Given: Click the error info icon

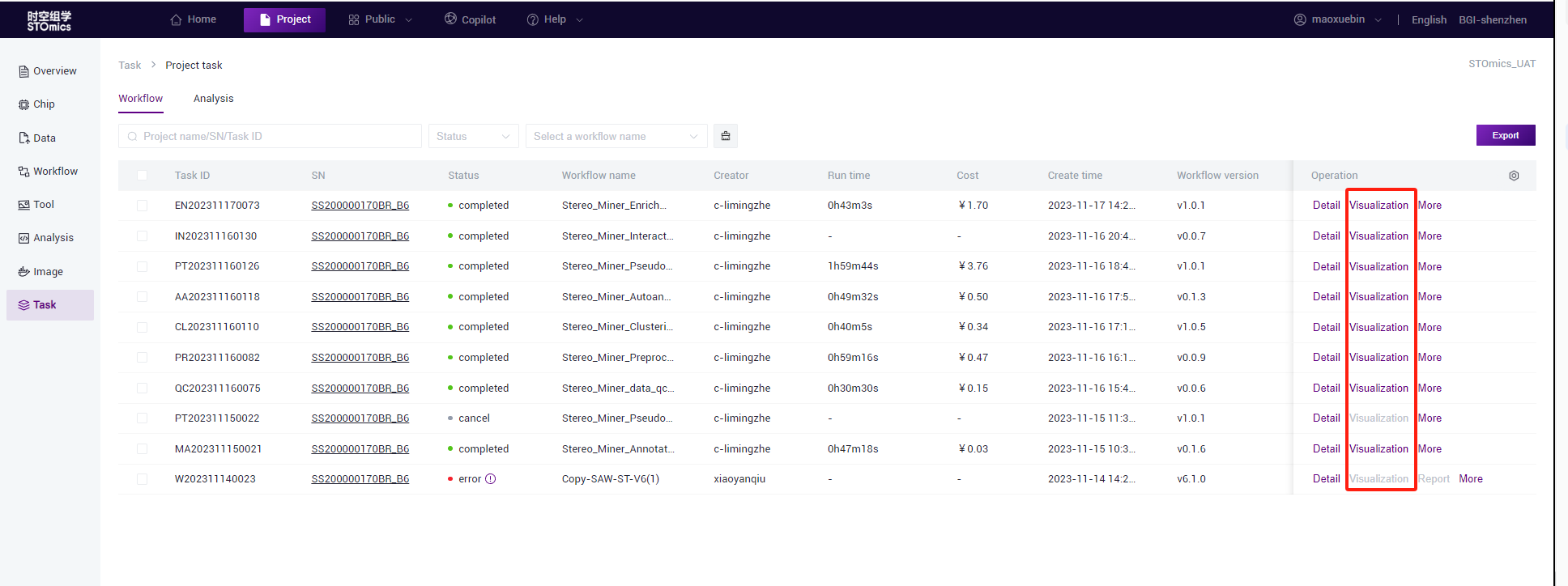Looking at the screenshot, I should coord(491,479).
